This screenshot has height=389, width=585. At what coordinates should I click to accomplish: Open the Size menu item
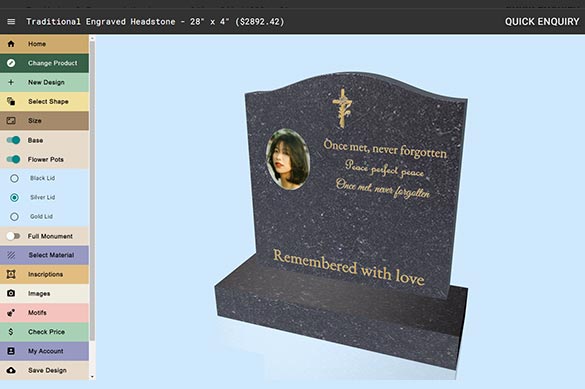44,120
